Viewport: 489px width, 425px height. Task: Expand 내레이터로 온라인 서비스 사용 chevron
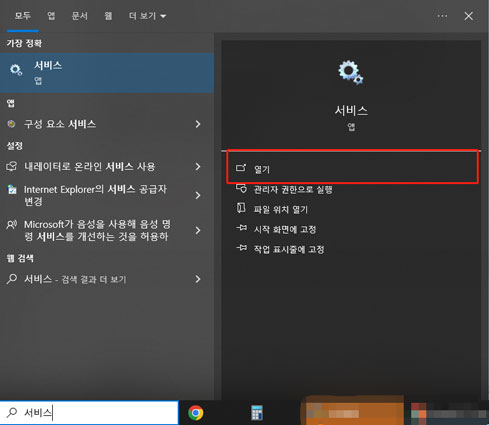(x=198, y=166)
